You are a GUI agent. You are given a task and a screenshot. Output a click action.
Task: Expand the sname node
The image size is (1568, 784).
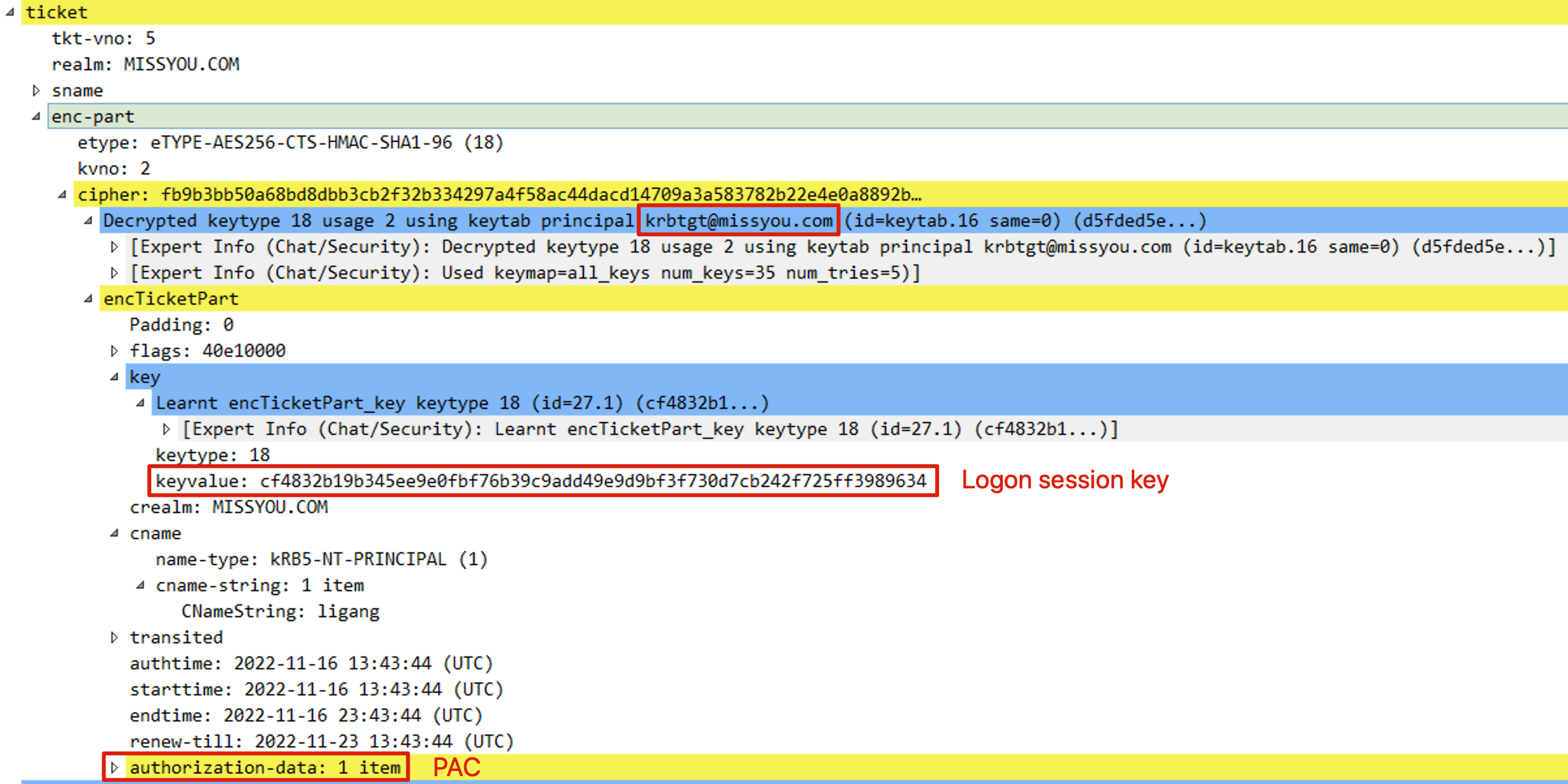point(36,91)
